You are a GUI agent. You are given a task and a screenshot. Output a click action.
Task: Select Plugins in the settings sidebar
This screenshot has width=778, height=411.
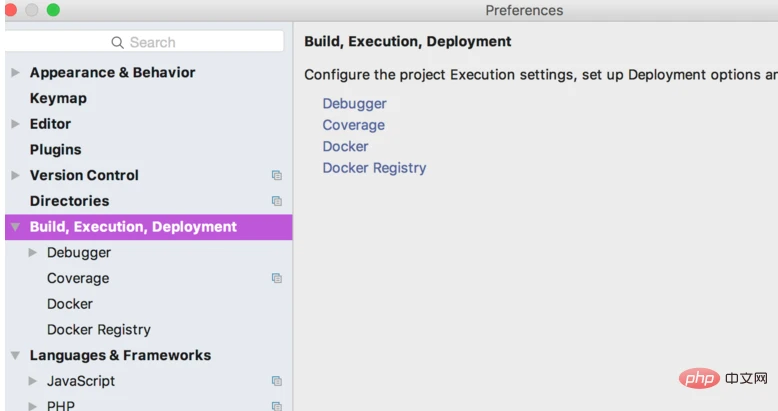point(55,150)
